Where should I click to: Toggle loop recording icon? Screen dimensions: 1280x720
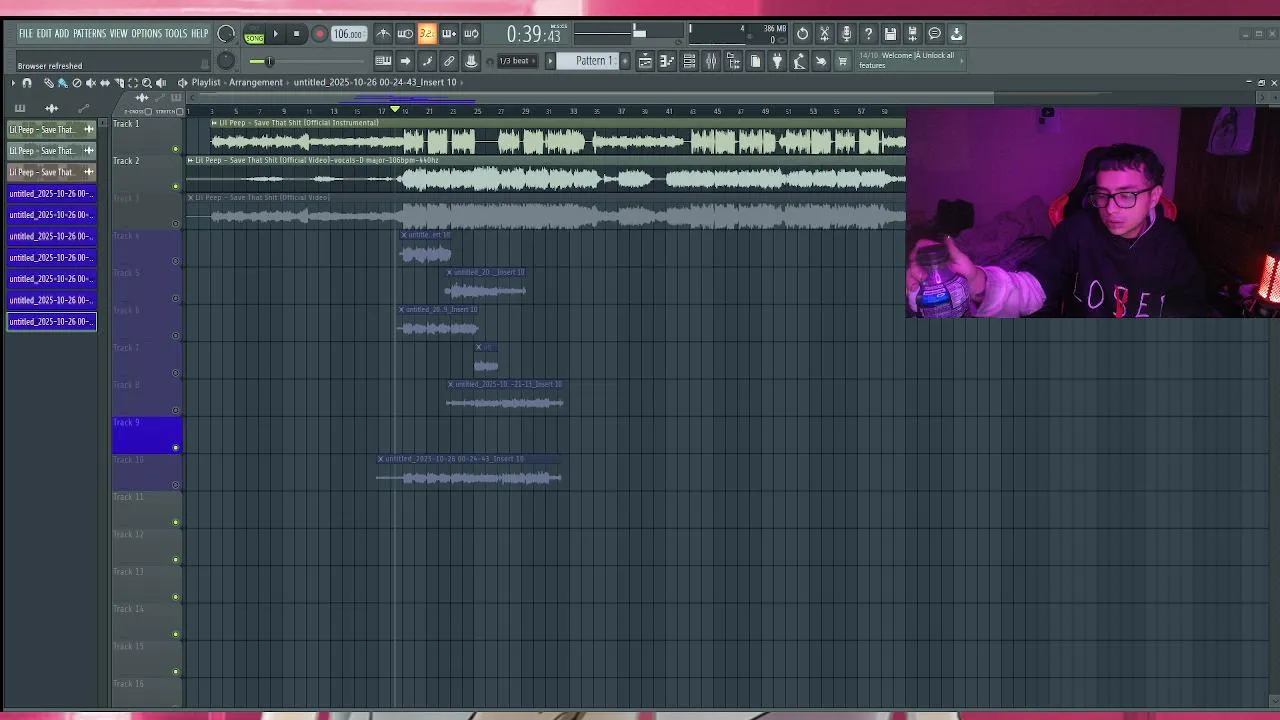pyautogui.click(x=471, y=34)
